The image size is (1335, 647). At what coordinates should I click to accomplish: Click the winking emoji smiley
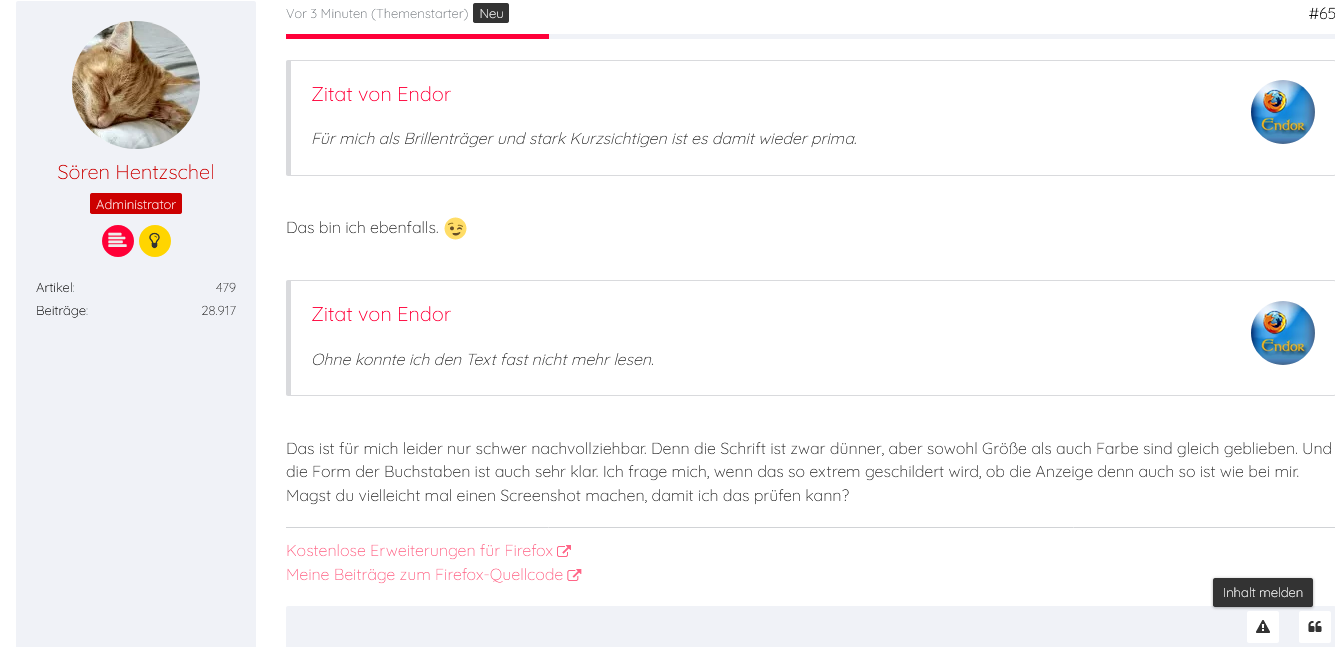tap(455, 228)
